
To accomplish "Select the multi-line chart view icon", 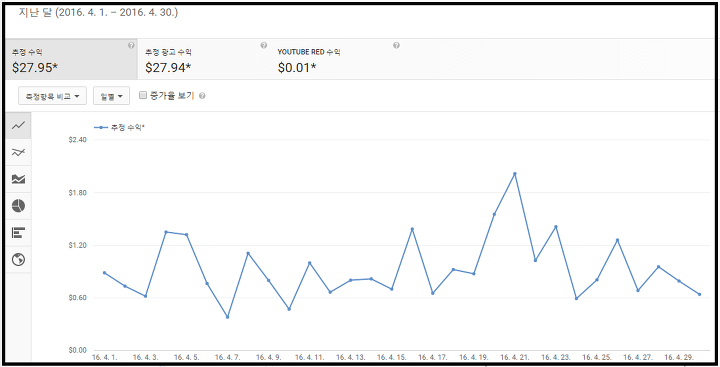I will pos(18,152).
